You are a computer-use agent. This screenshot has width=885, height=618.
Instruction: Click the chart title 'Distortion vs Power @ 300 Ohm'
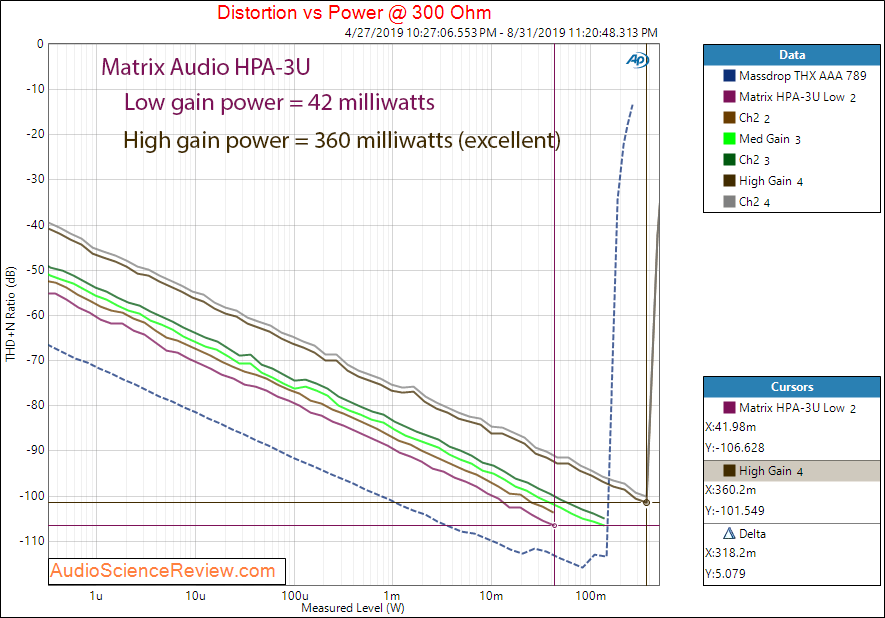(x=354, y=12)
